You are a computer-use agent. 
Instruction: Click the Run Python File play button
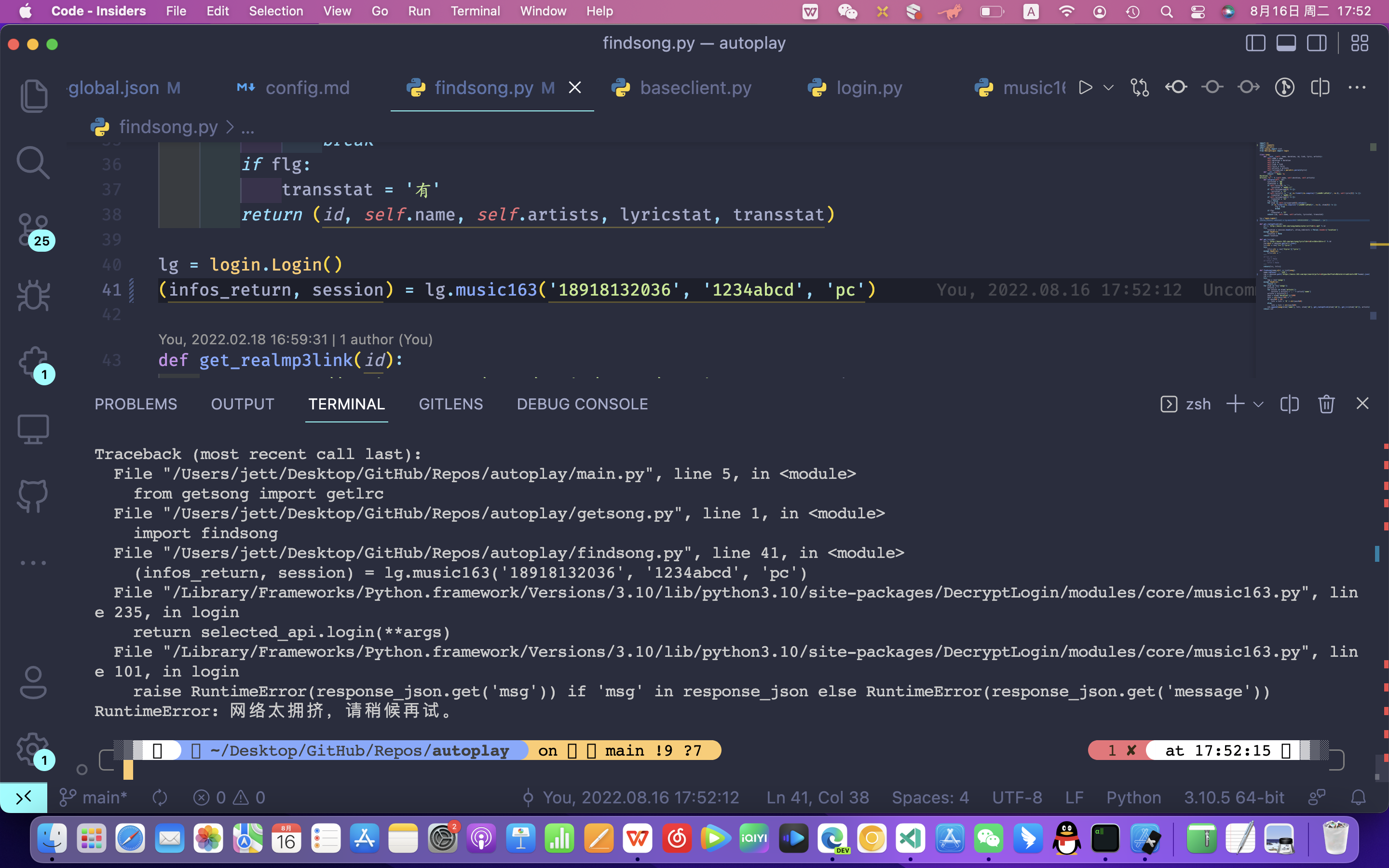pos(1085,88)
